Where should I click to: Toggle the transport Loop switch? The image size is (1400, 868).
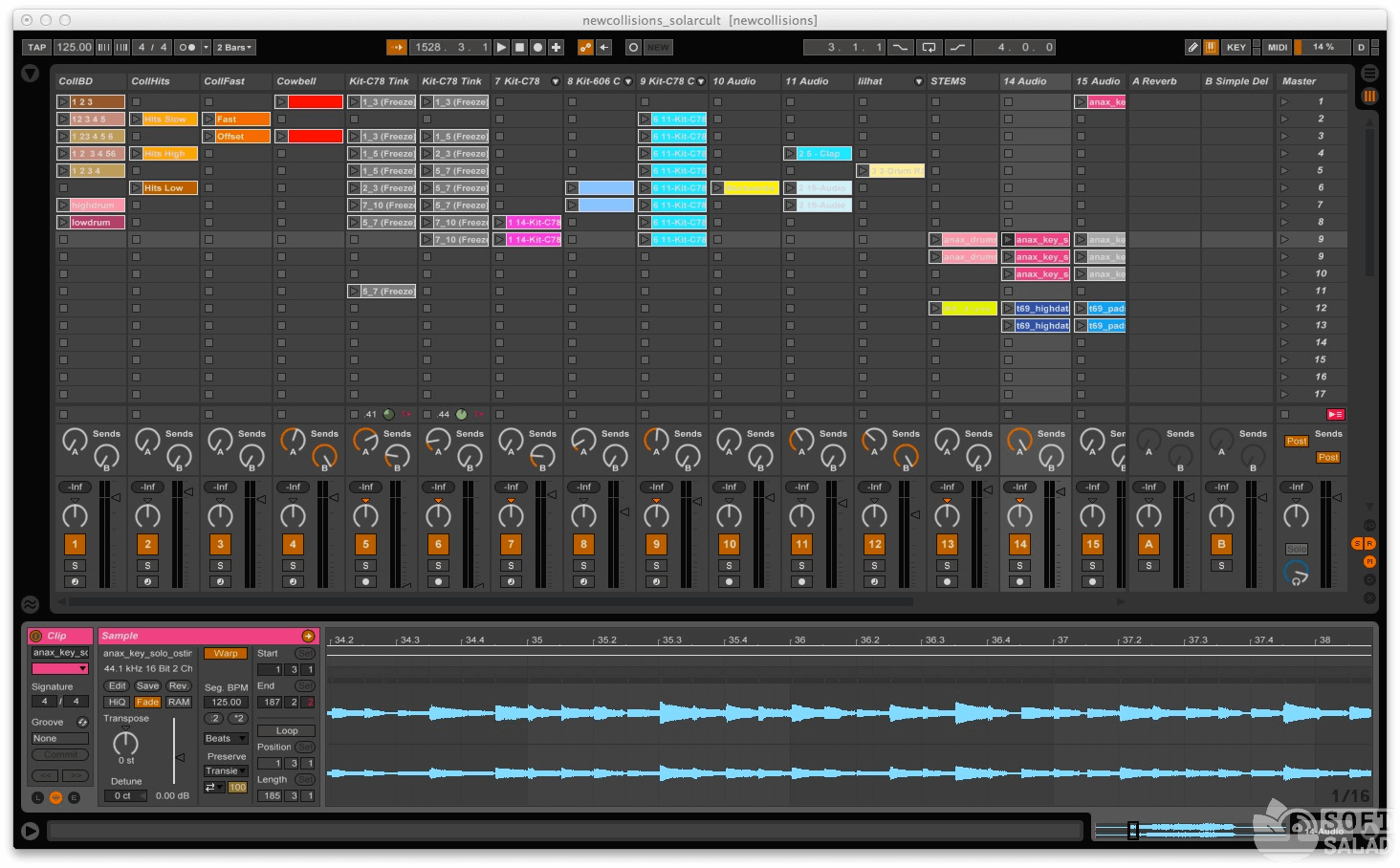point(929,47)
